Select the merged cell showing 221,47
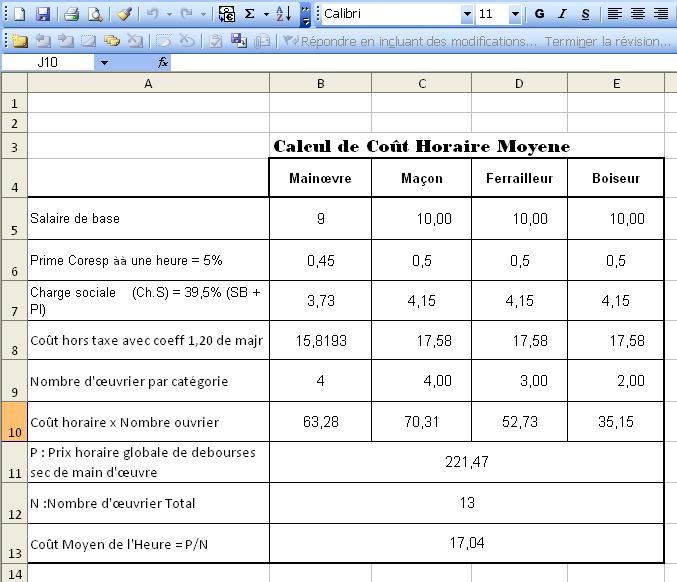This screenshot has height=582, width=677. pyautogui.click(x=467, y=462)
